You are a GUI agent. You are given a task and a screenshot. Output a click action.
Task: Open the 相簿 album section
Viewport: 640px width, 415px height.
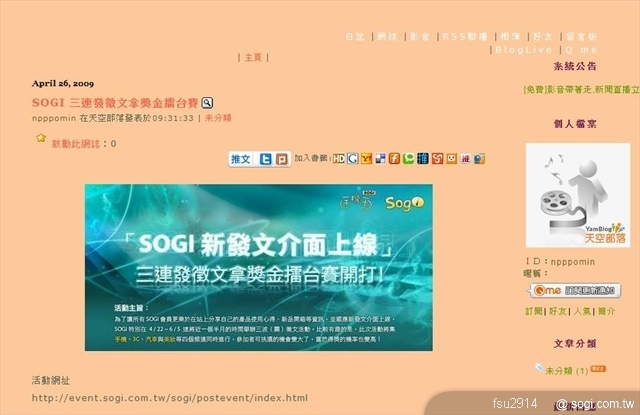pyautogui.click(x=510, y=37)
